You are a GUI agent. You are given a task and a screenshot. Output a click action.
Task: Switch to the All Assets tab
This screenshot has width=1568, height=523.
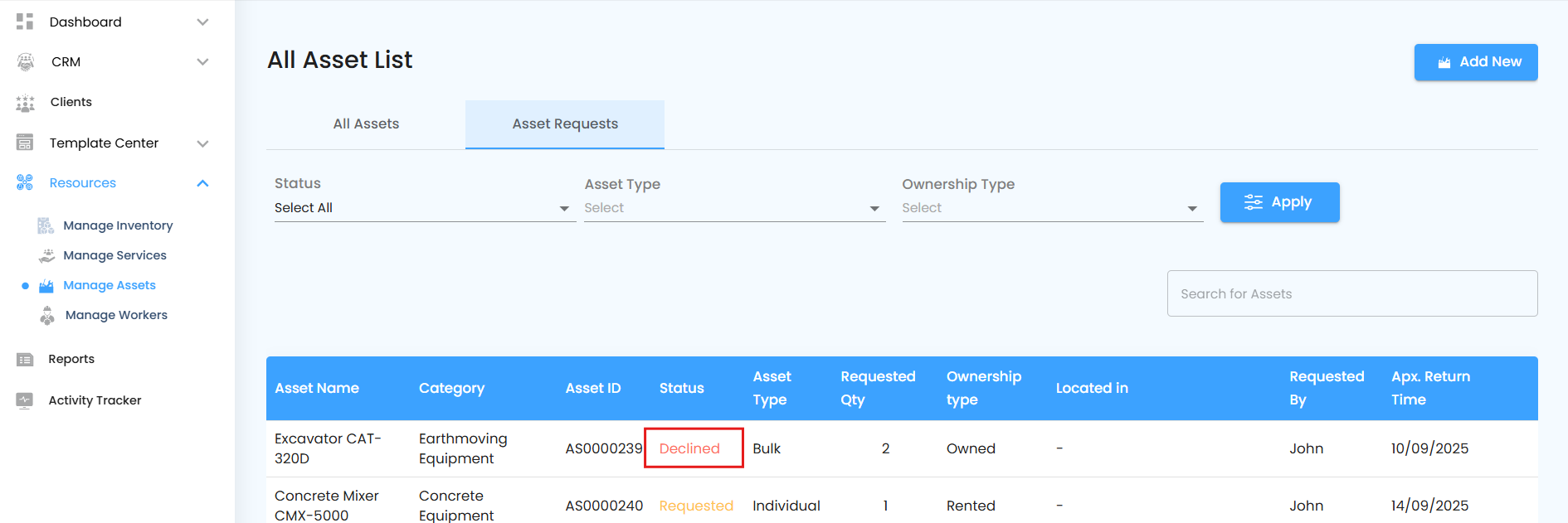tap(366, 124)
